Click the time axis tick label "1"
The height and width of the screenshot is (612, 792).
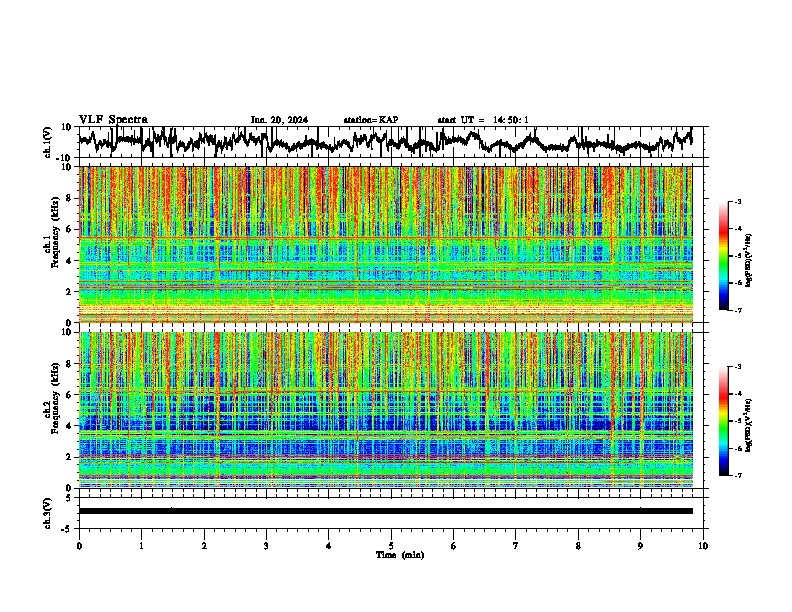[141, 546]
